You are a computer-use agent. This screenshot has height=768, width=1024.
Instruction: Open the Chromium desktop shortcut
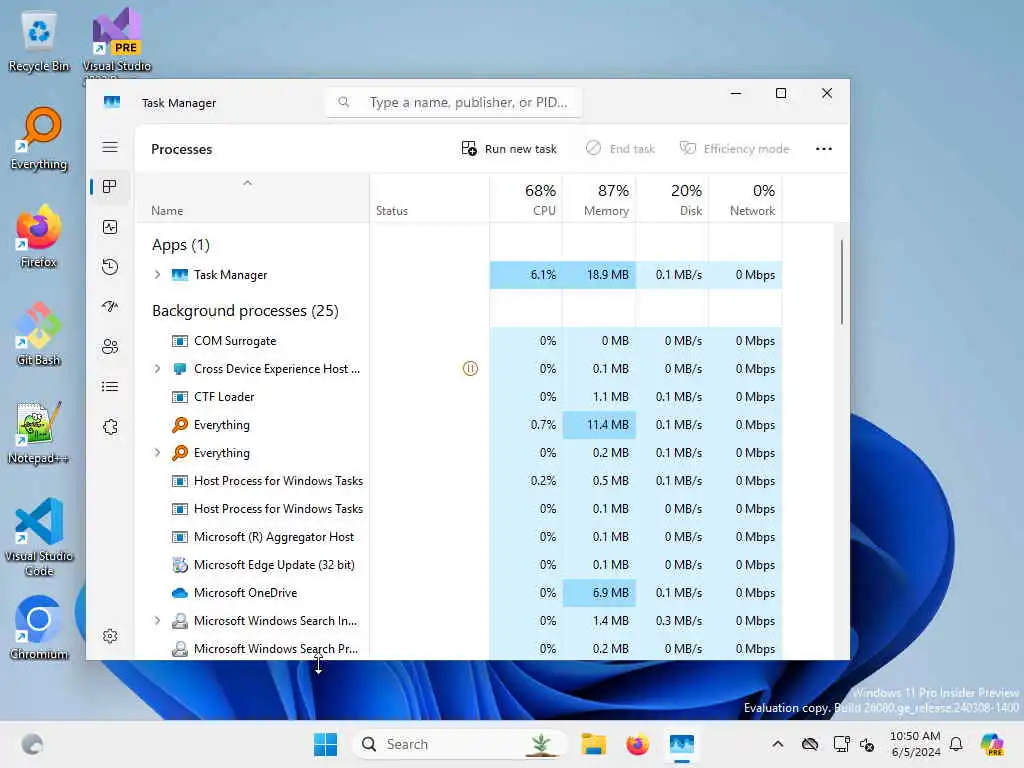[39, 628]
